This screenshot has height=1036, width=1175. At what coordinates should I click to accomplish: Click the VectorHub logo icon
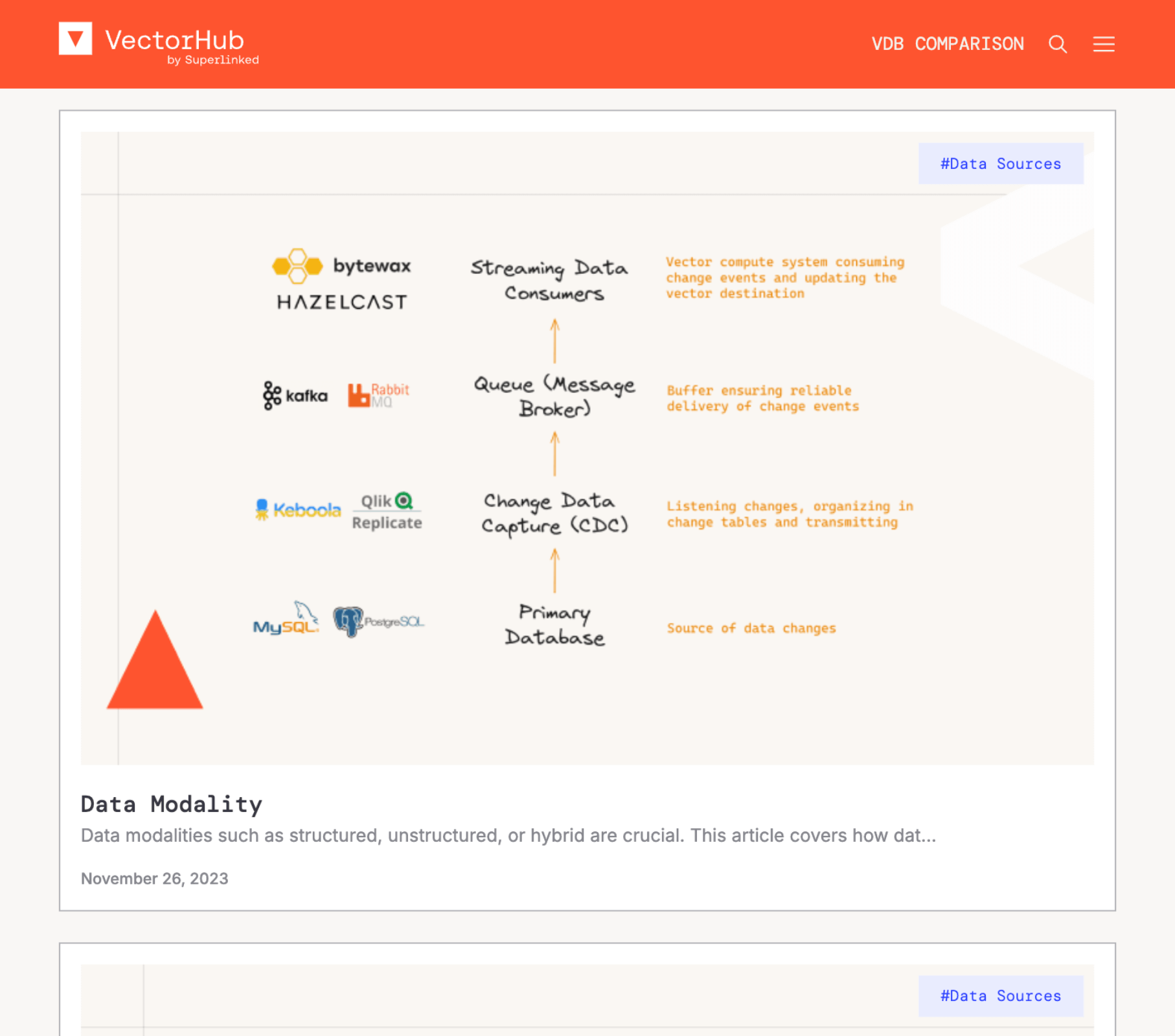click(75, 39)
